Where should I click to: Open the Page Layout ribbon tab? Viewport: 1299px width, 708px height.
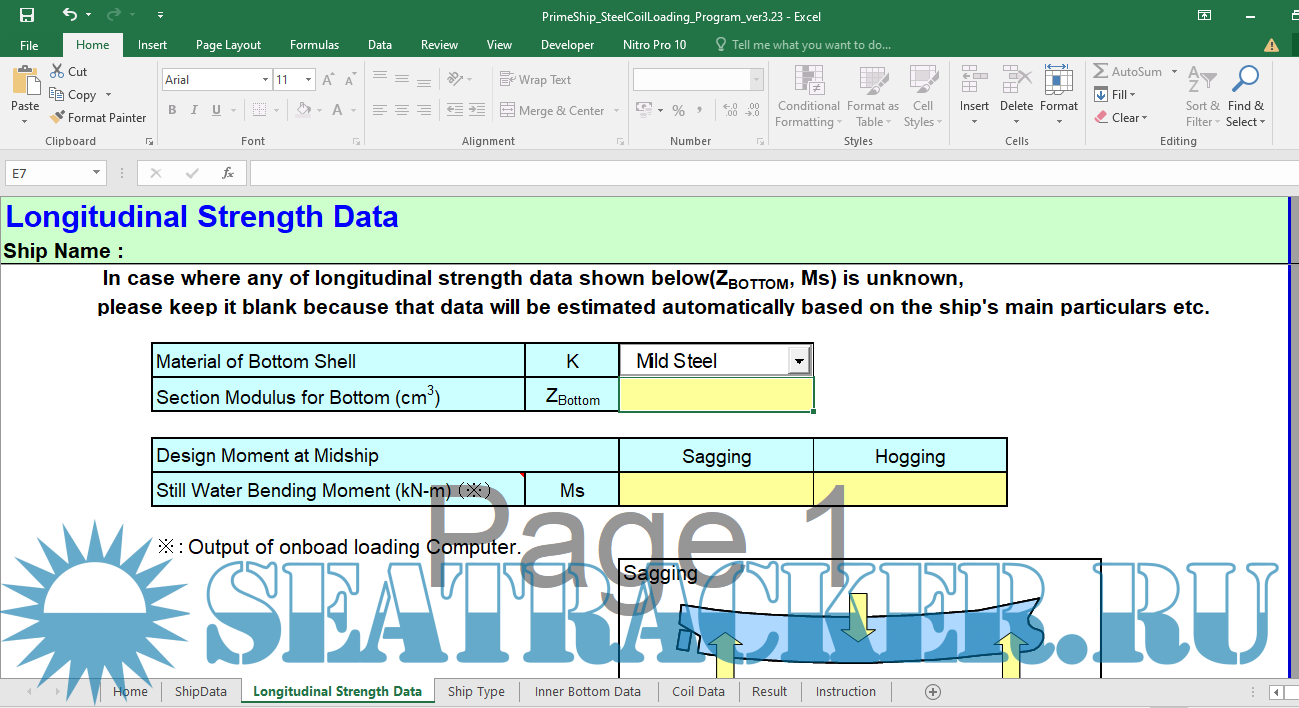point(228,45)
